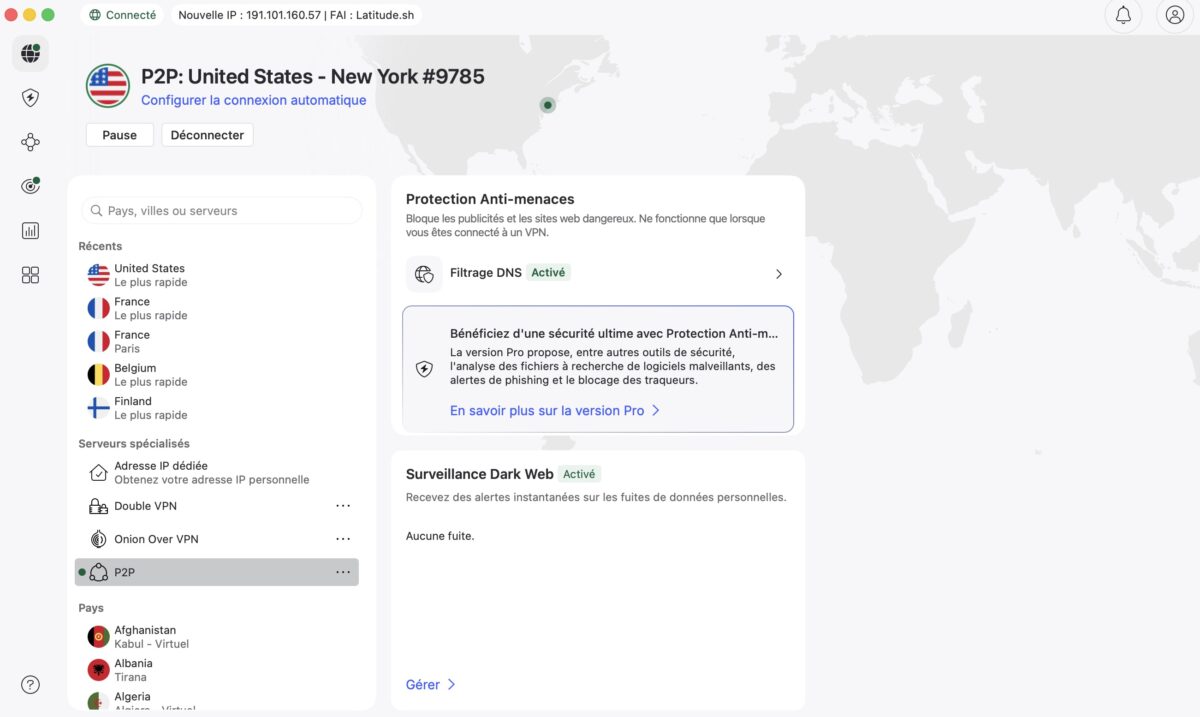Click the Algeria flag in countries
This screenshot has width=1200, height=717.
pos(98,702)
